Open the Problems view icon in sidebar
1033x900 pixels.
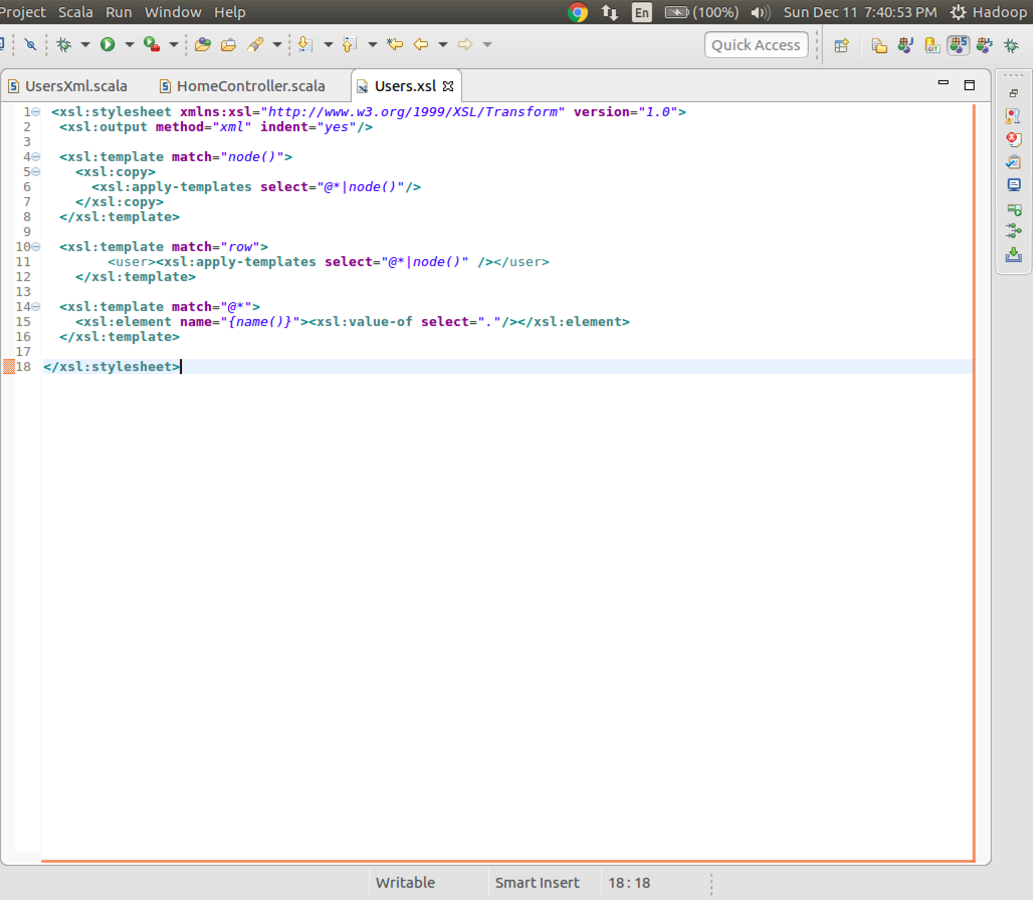tap(1013, 117)
